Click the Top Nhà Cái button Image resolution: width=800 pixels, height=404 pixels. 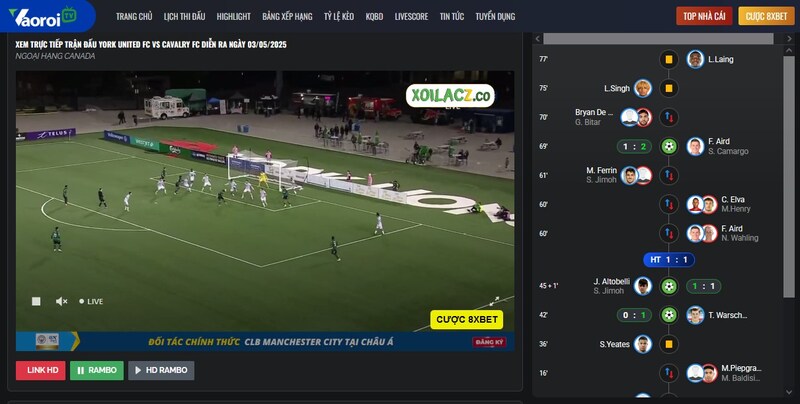[x=704, y=16]
